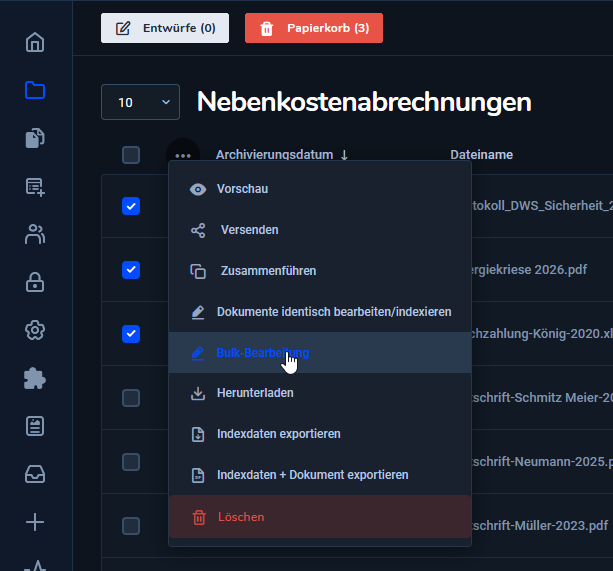Choose Löschen from the context menu

320,517
